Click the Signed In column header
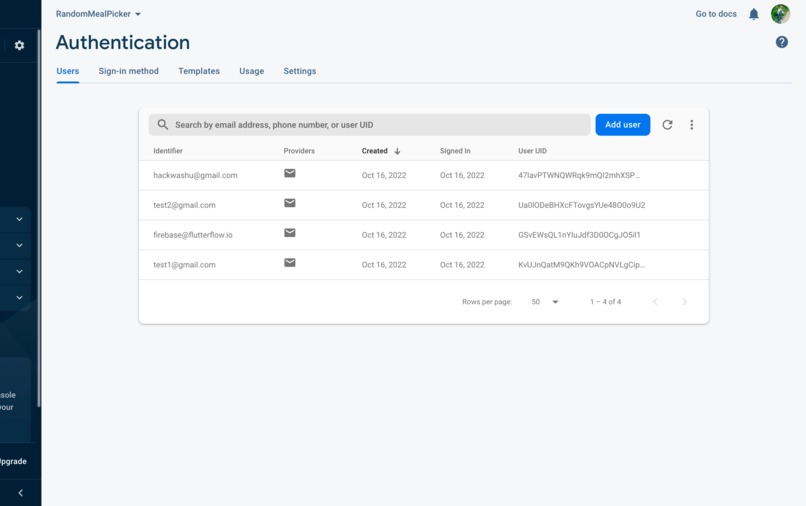Image resolution: width=806 pixels, height=506 pixels. click(x=455, y=151)
